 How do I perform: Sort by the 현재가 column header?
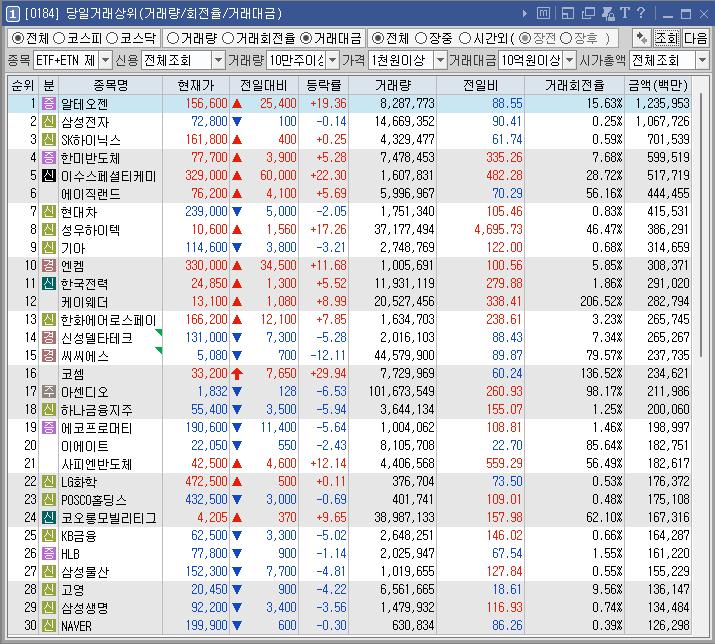tap(196, 85)
